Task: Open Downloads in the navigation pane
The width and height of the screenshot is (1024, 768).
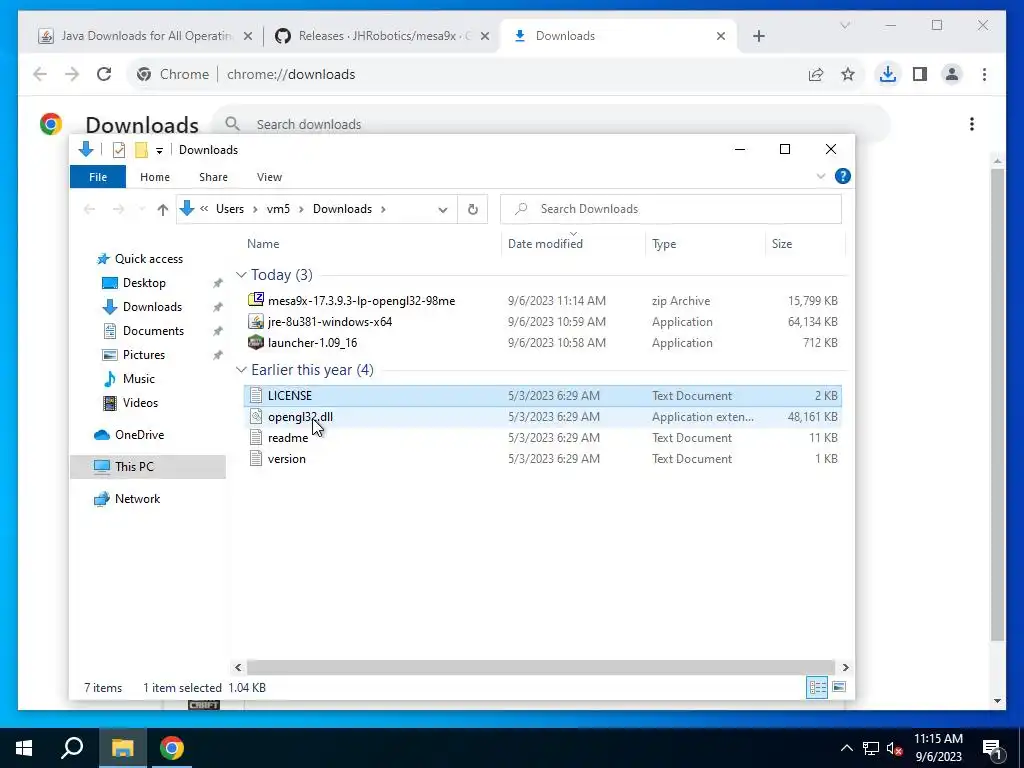Action: click(x=152, y=307)
